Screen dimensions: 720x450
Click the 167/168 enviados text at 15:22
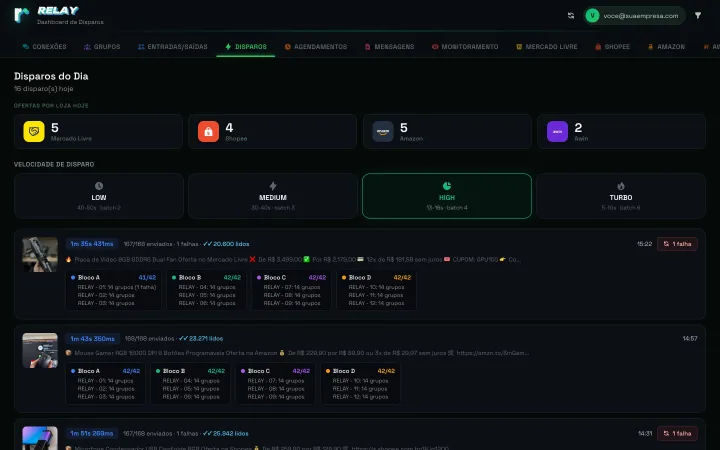148,244
